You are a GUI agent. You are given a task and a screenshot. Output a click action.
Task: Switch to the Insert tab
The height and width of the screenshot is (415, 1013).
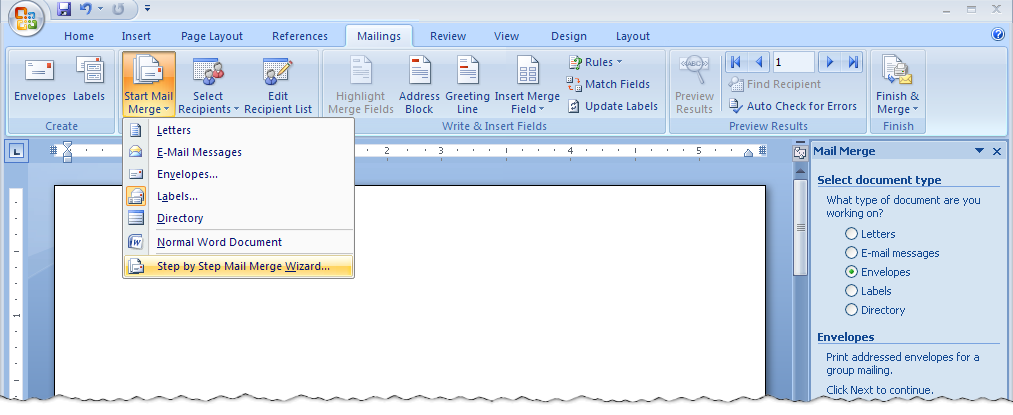point(136,36)
